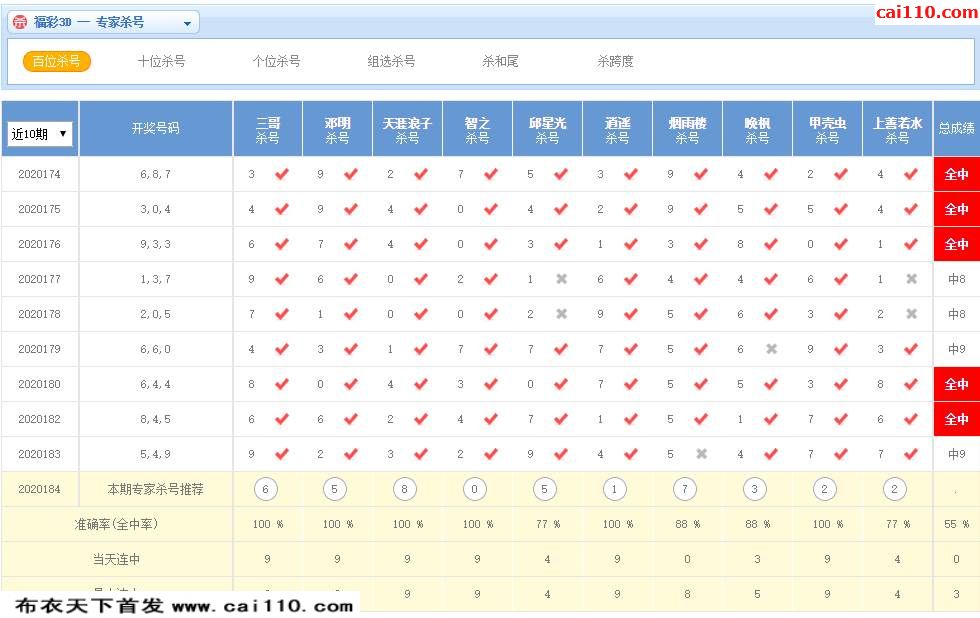Screen dimensions: 980x618
Task: Click 甲壳虫 circled 2 recommendation
Action: pyautogui.click(x=824, y=489)
